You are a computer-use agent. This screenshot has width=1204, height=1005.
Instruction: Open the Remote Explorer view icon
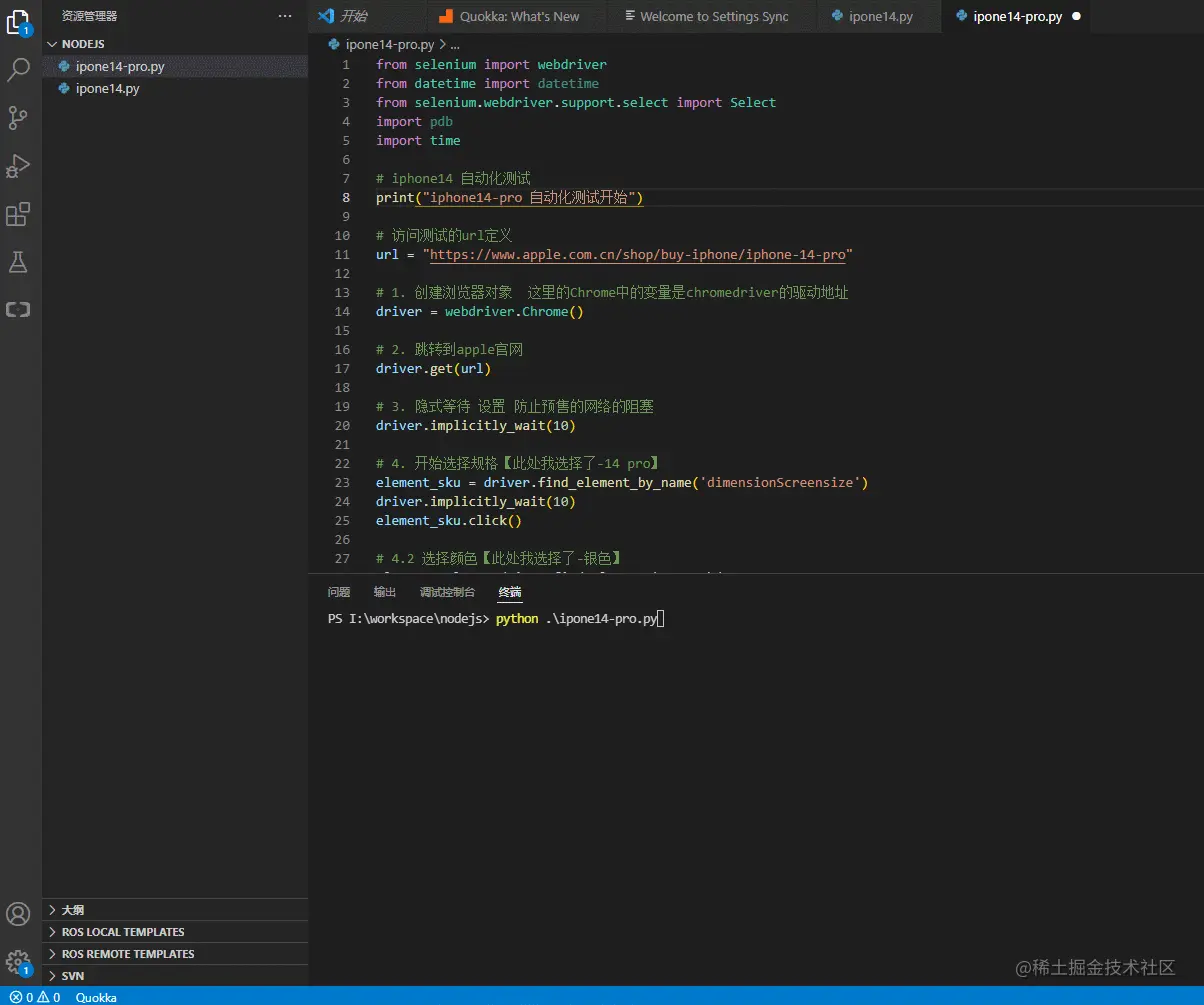point(19,310)
